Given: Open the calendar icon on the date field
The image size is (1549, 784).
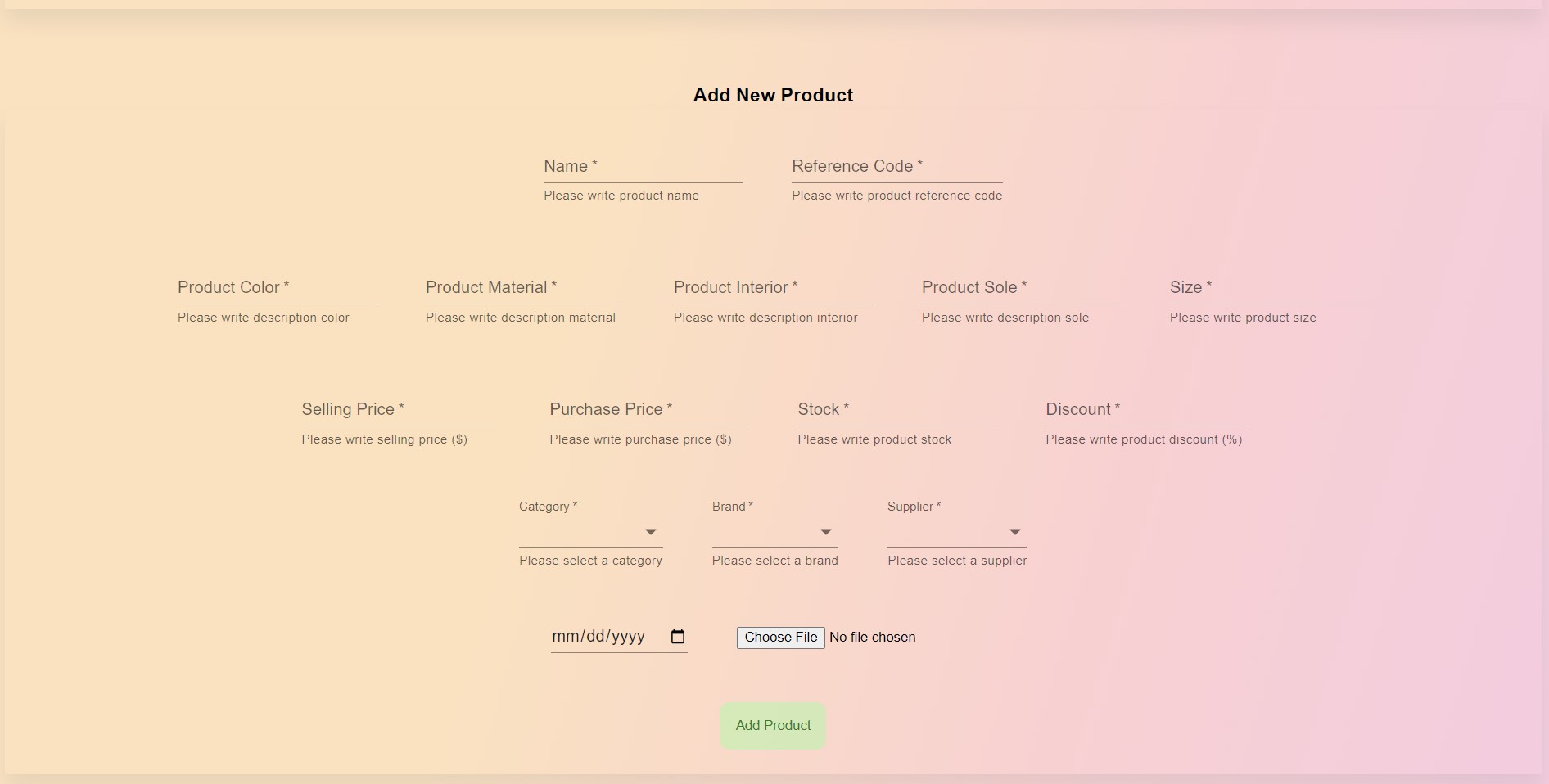Looking at the screenshot, I should (677, 636).
